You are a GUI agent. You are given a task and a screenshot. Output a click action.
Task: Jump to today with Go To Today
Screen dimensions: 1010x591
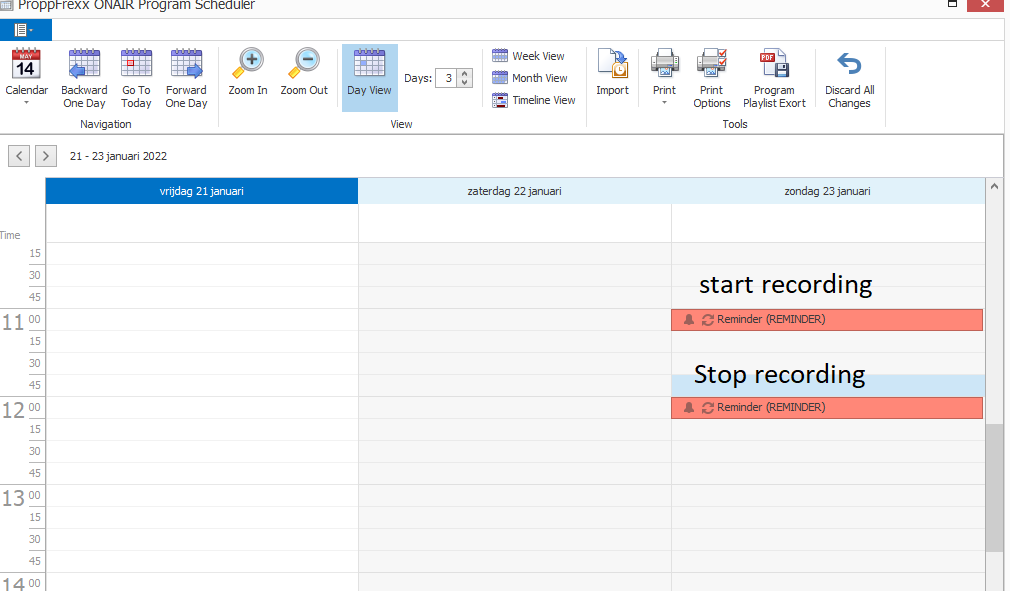click(136, 79)
